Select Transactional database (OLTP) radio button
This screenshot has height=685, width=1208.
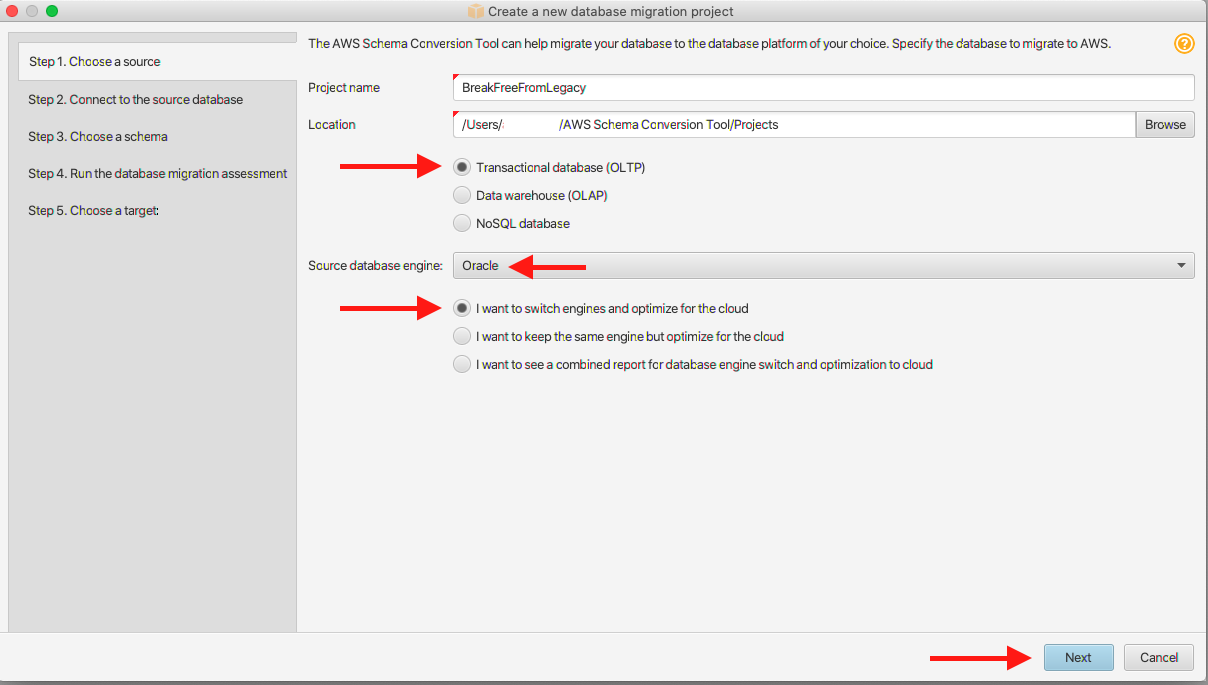point(461,167)
